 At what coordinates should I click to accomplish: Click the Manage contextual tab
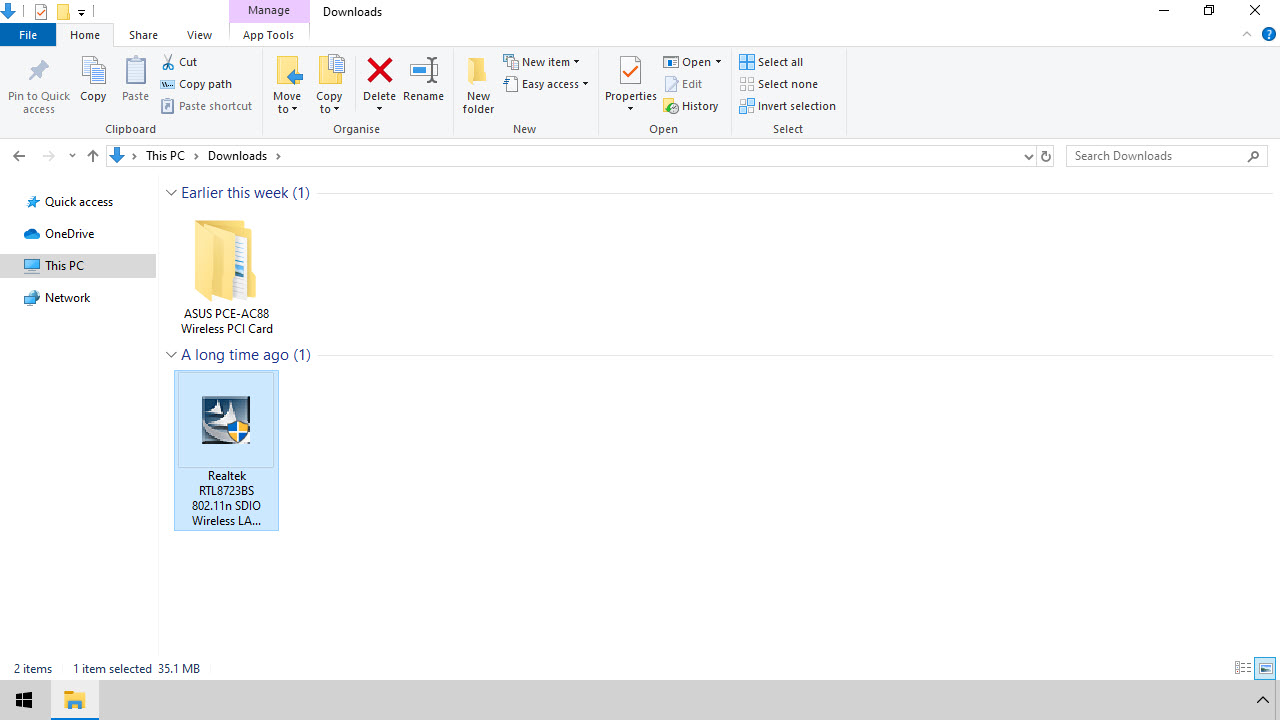coord(269,11)
